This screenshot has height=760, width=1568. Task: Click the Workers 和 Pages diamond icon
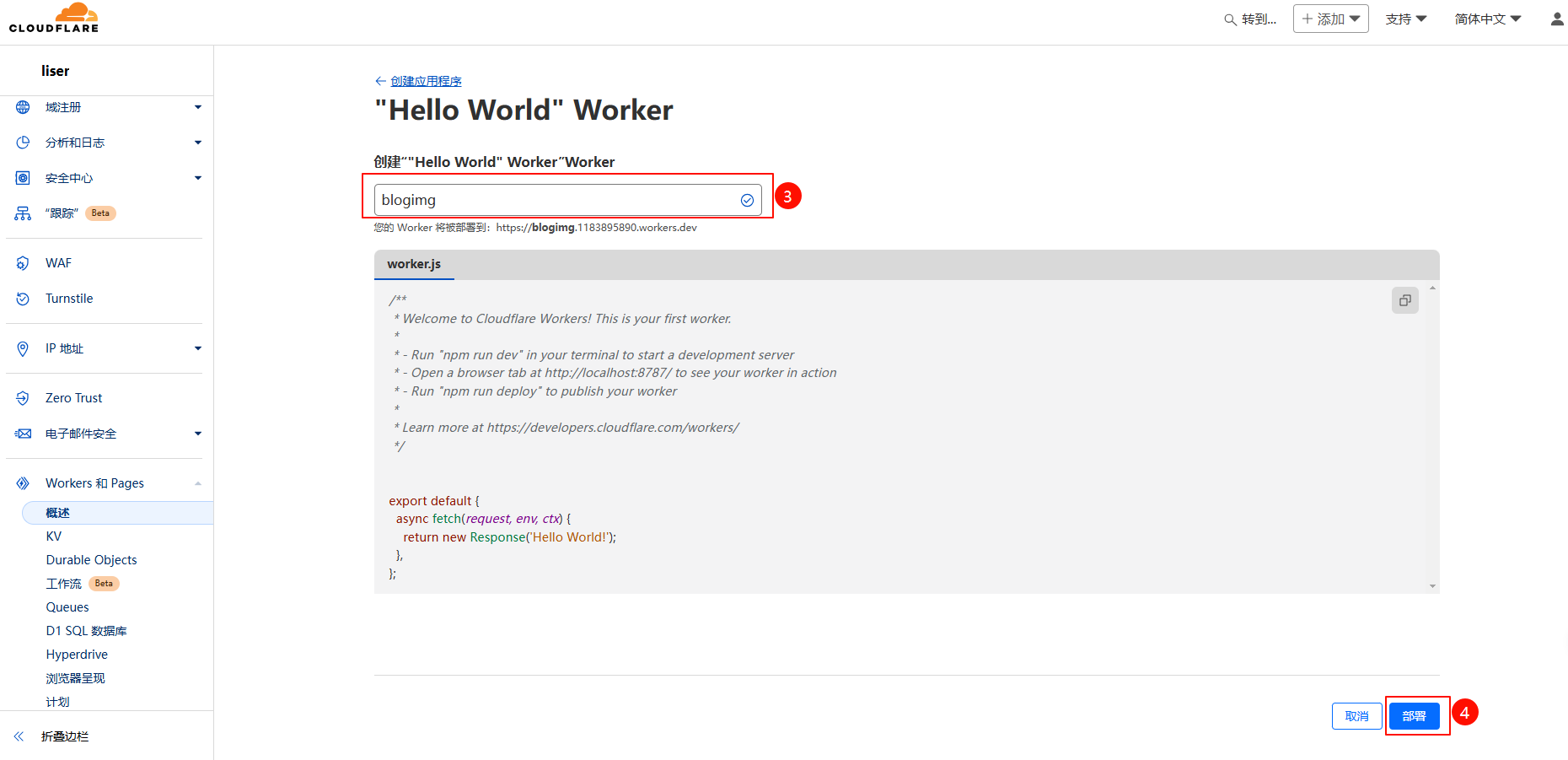[23, 483]
